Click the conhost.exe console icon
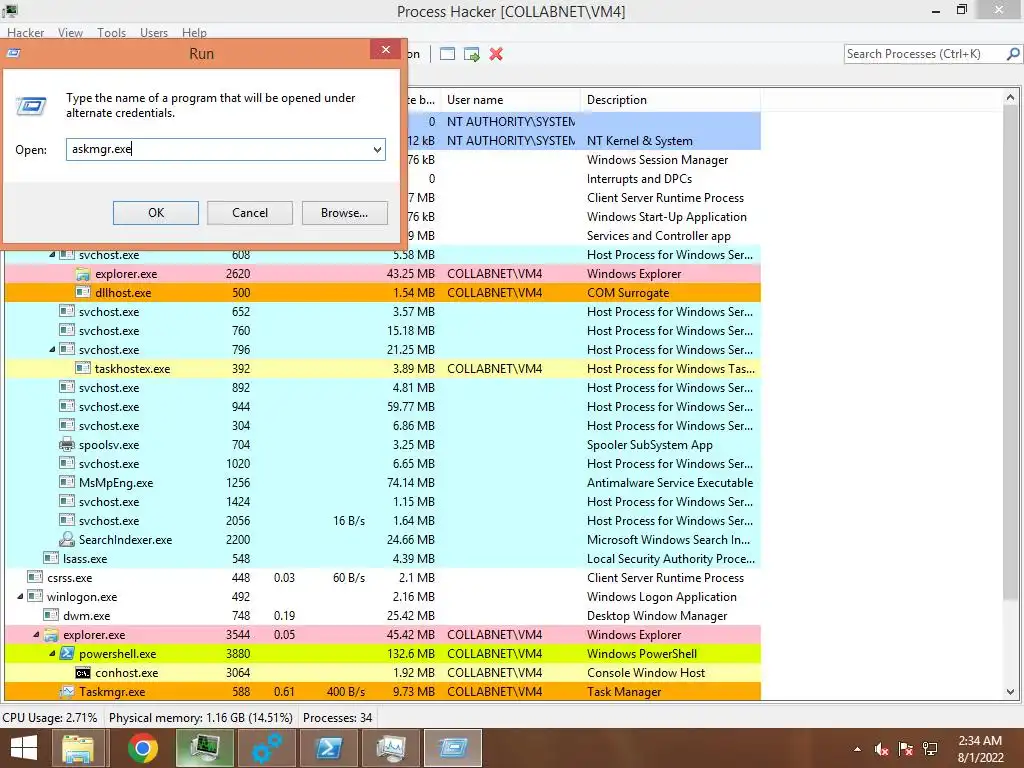This screenshot has height=768, width=1024. tap(83, 673)
